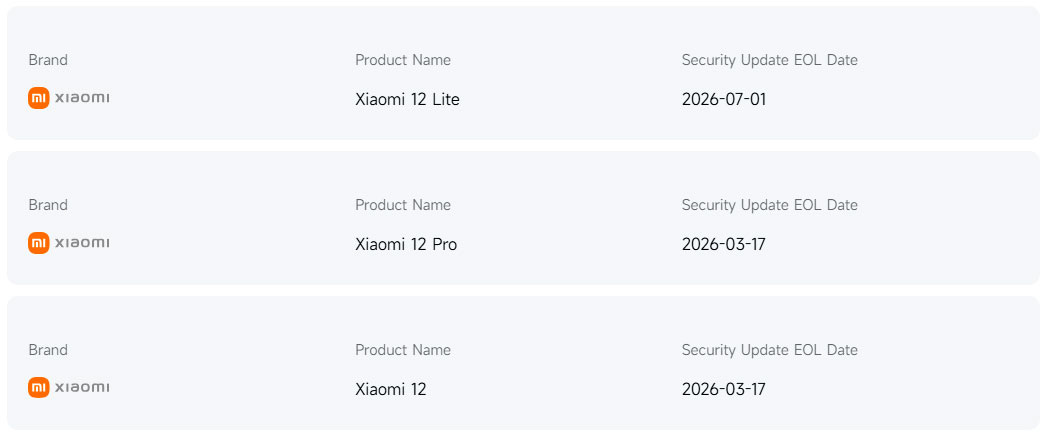The height and width of the screenshot is (435, 1046).
Task: Click the orange Mi logo beside Xiaomi 12 Pro
Action: (x=38, y=243)
